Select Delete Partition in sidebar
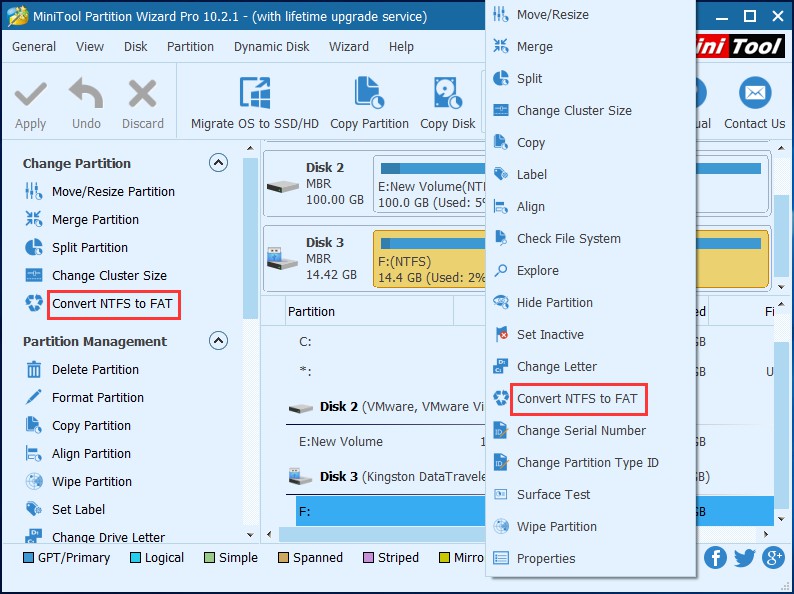Viewport: 794px width, 594px height. coord(82,369)
